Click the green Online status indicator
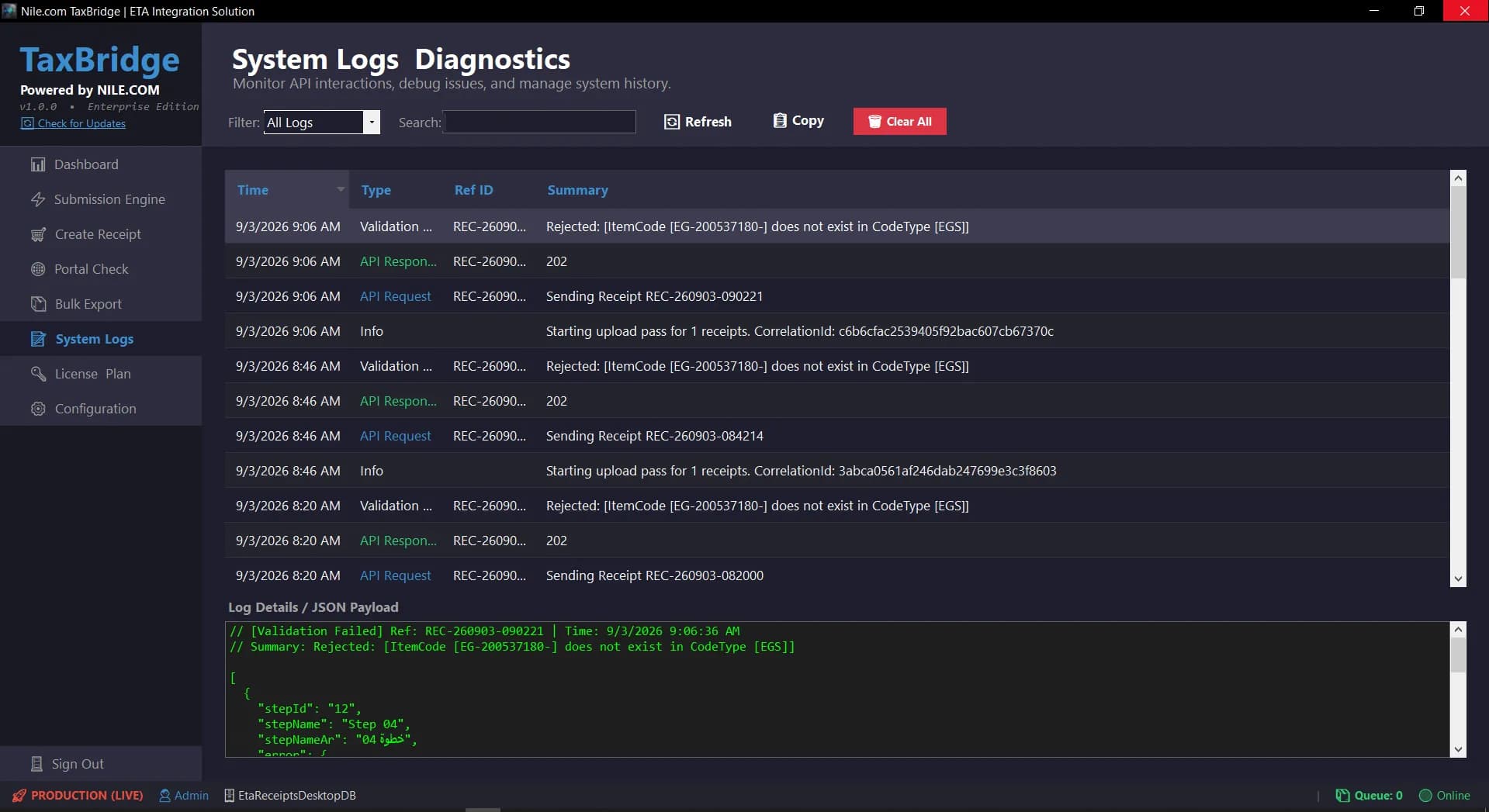This screenshot has width=1489, height=812. coord(1425,796)
